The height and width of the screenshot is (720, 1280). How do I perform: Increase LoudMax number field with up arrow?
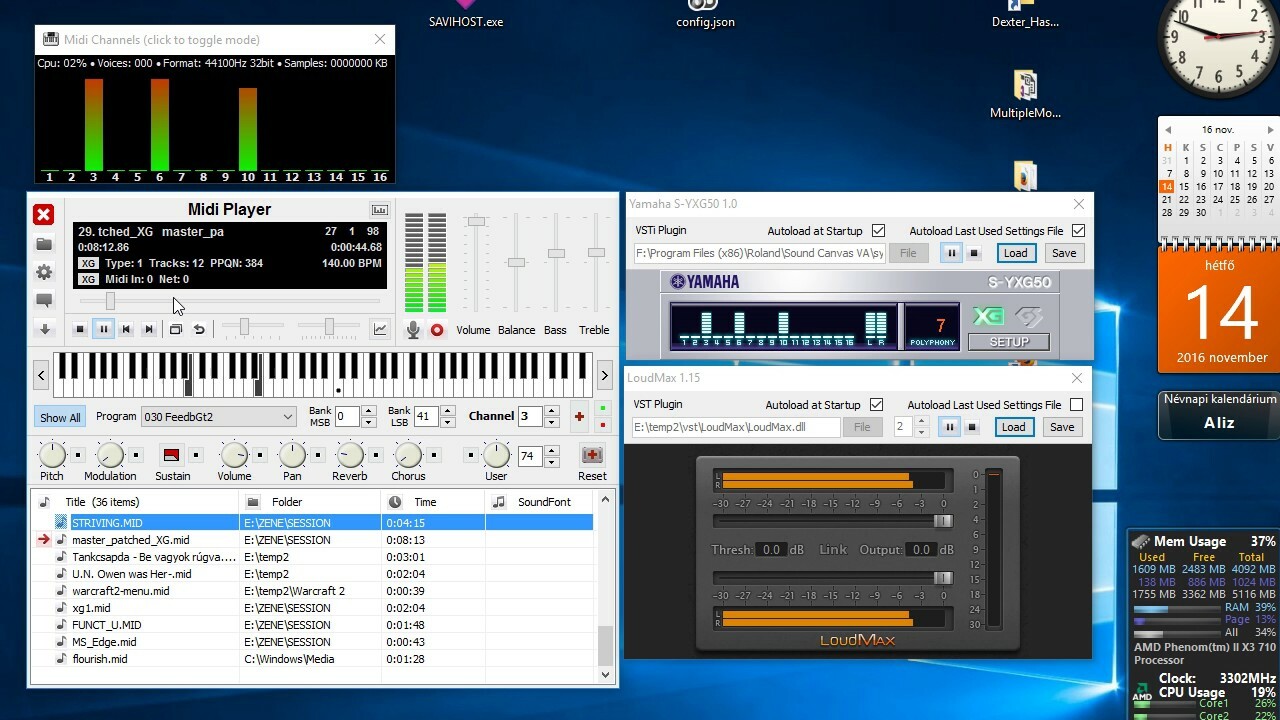[x=921, y=421]
